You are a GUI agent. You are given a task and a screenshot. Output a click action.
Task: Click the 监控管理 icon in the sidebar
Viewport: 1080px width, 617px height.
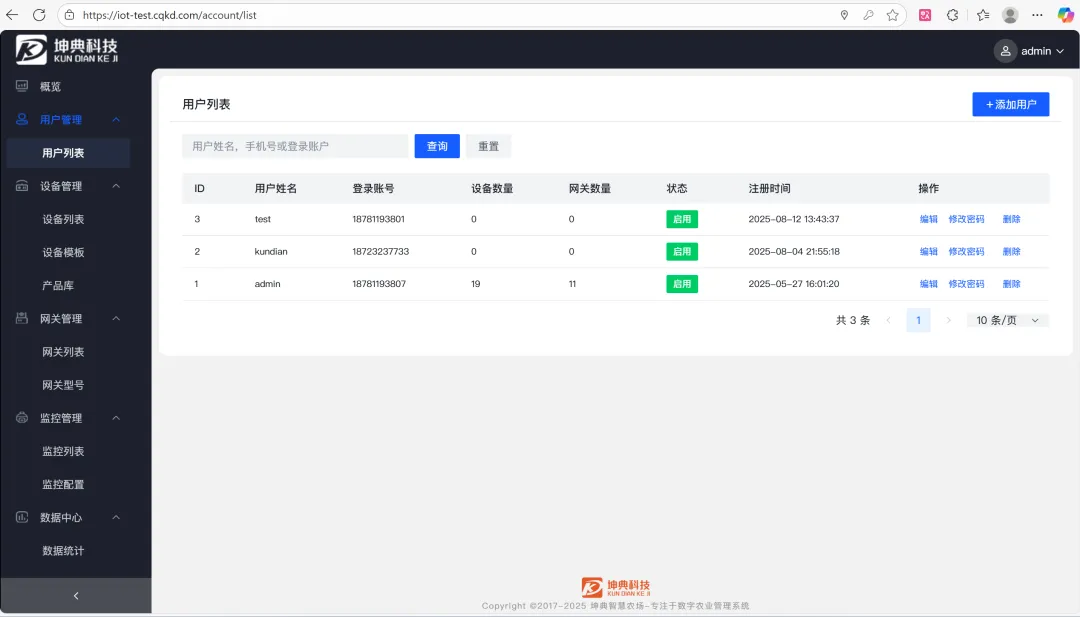coord(22,417)
